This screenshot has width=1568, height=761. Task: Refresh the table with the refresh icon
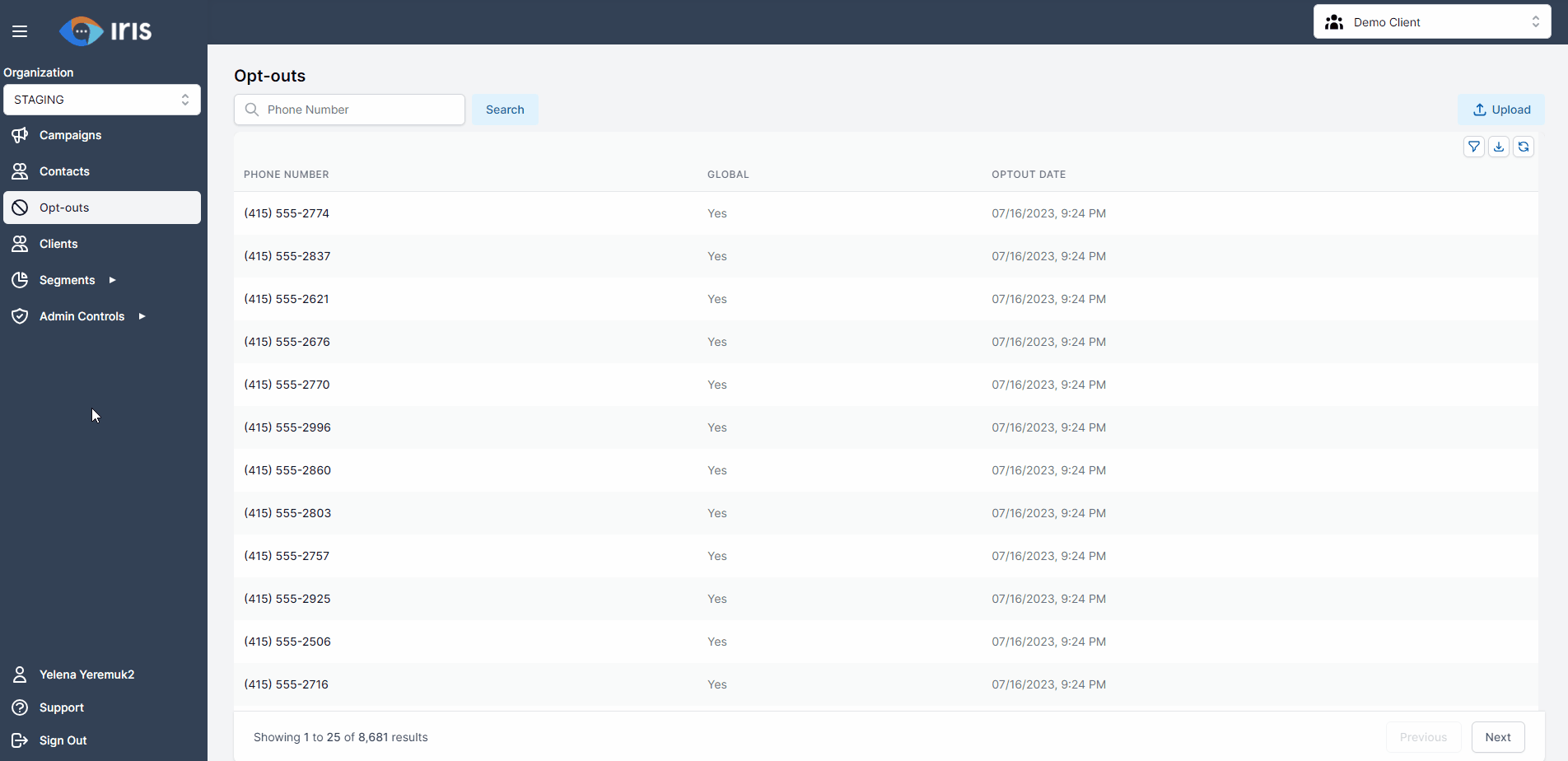click(x=1524, y=147)
